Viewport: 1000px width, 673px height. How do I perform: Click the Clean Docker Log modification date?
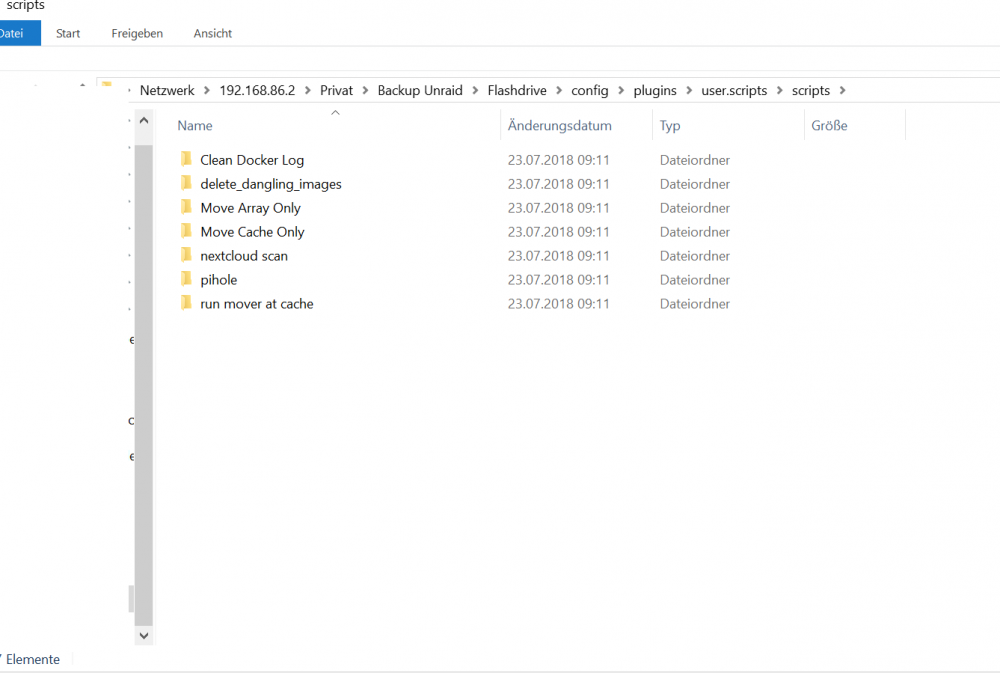[559, 160]
